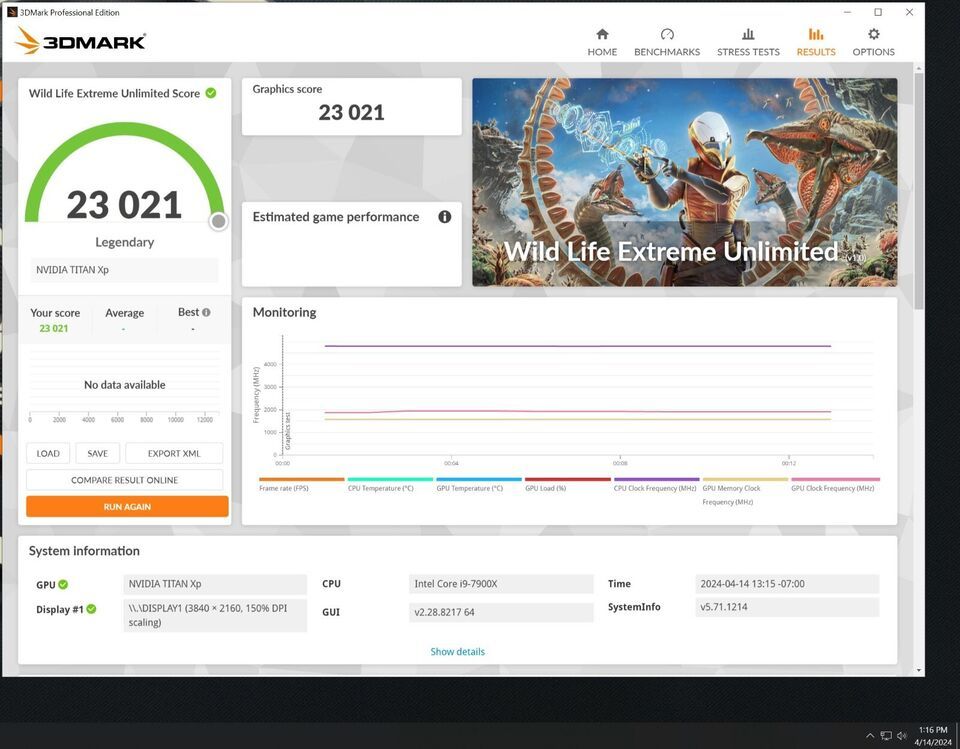Toggle GPU Memory Clock Frequency legend
Viewport: 960px width, 749px height.
(745, 492)
